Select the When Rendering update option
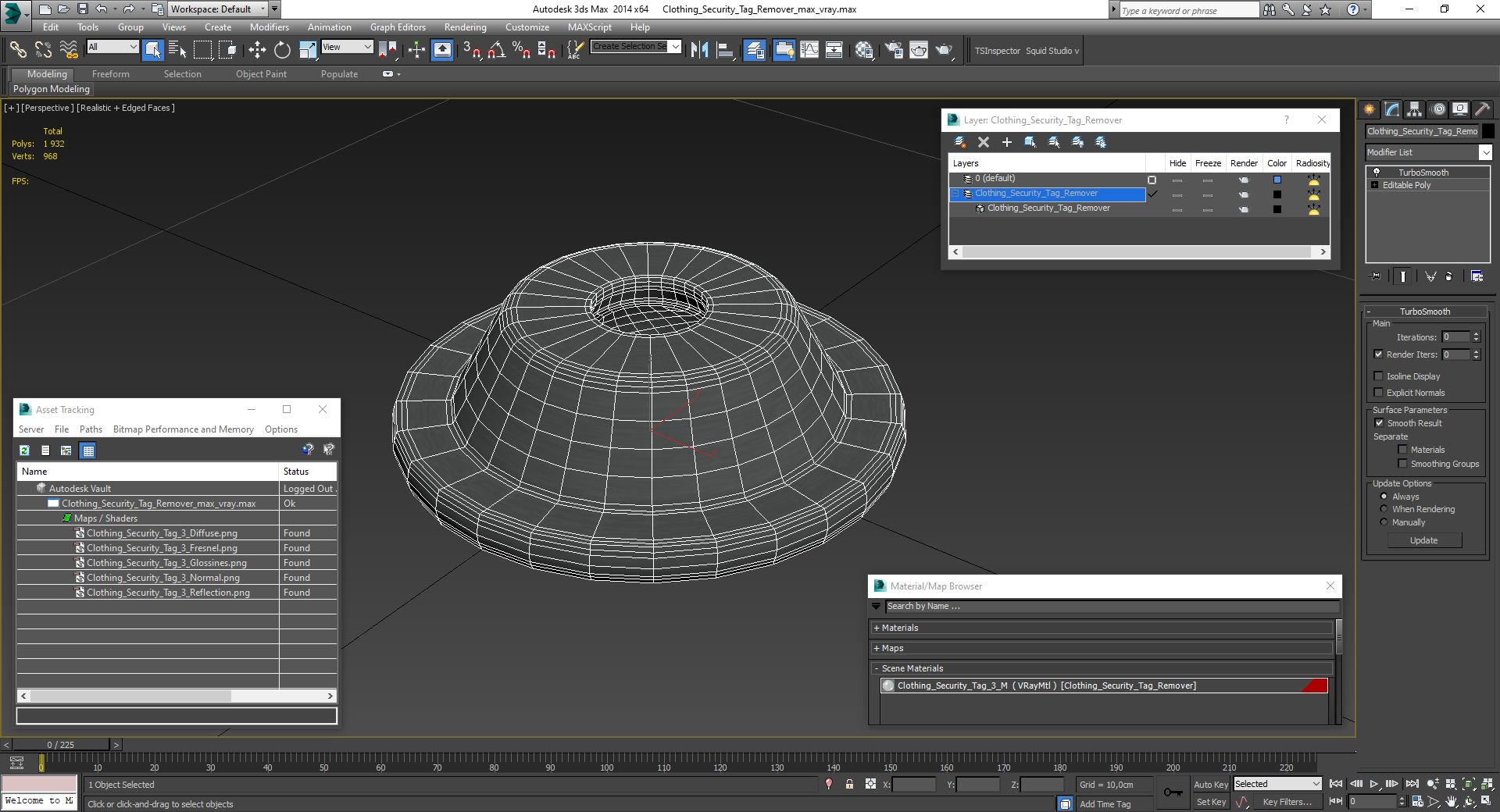Screen dimensions: 1500x812 1384,509
